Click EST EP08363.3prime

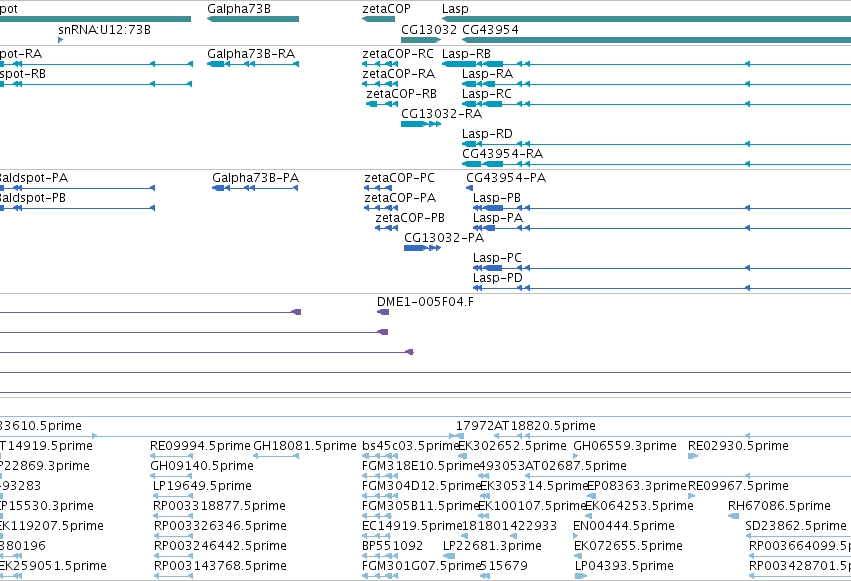[x=637, y=486]
